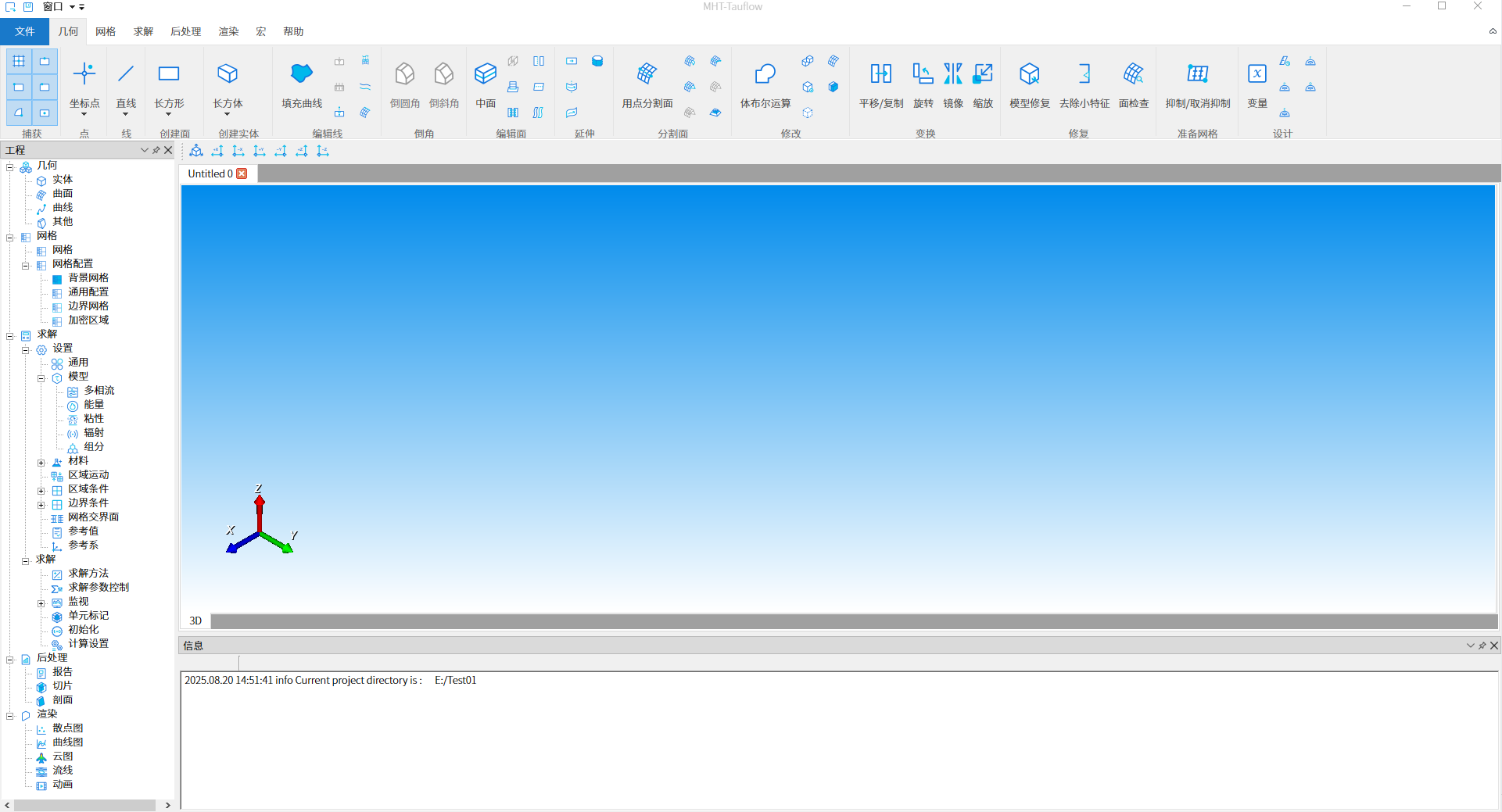Open the 坐标点 coordinate point dropdown arrow

(x=84, y=115)
